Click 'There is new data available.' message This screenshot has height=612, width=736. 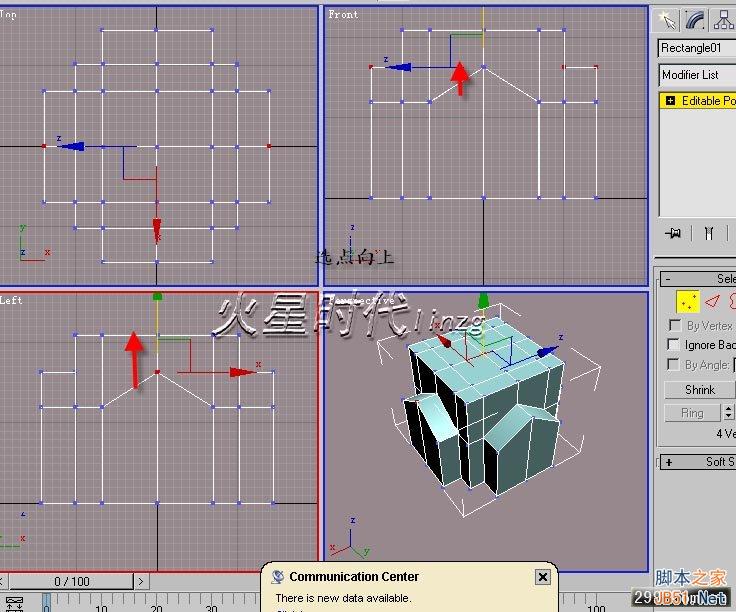343,598
